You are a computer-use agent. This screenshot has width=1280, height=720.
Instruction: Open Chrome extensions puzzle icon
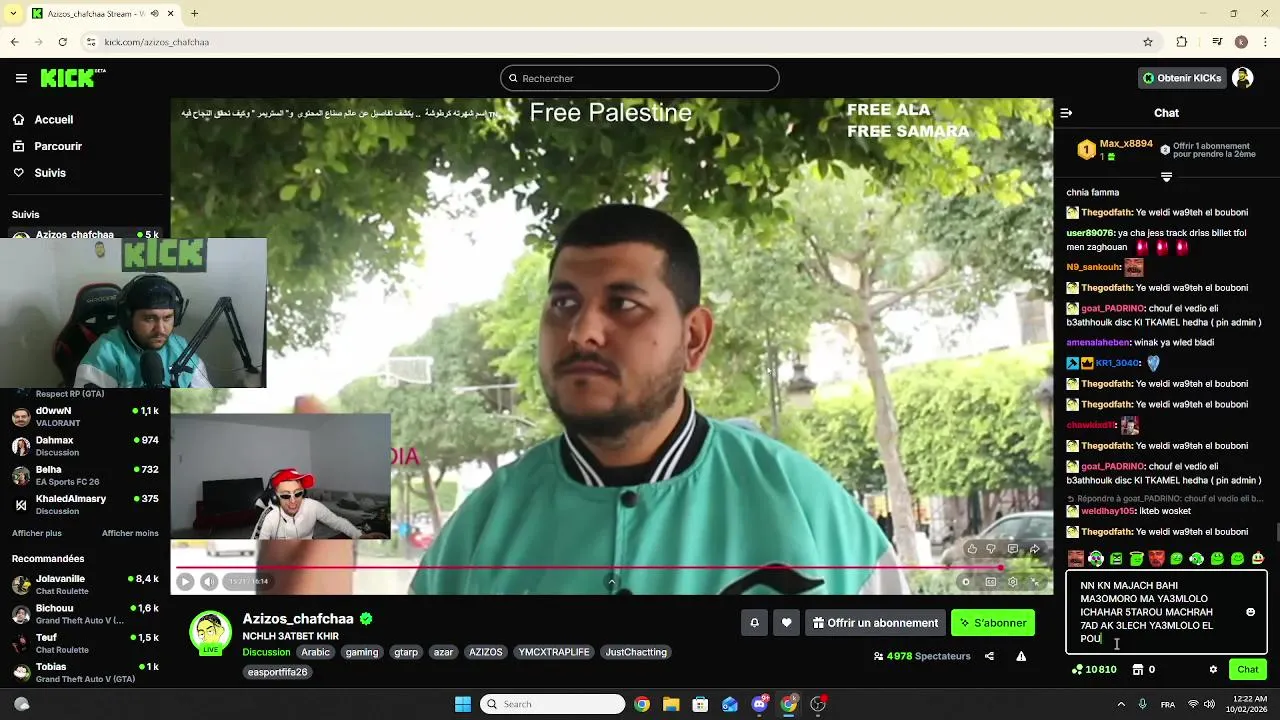(1182, 42)
